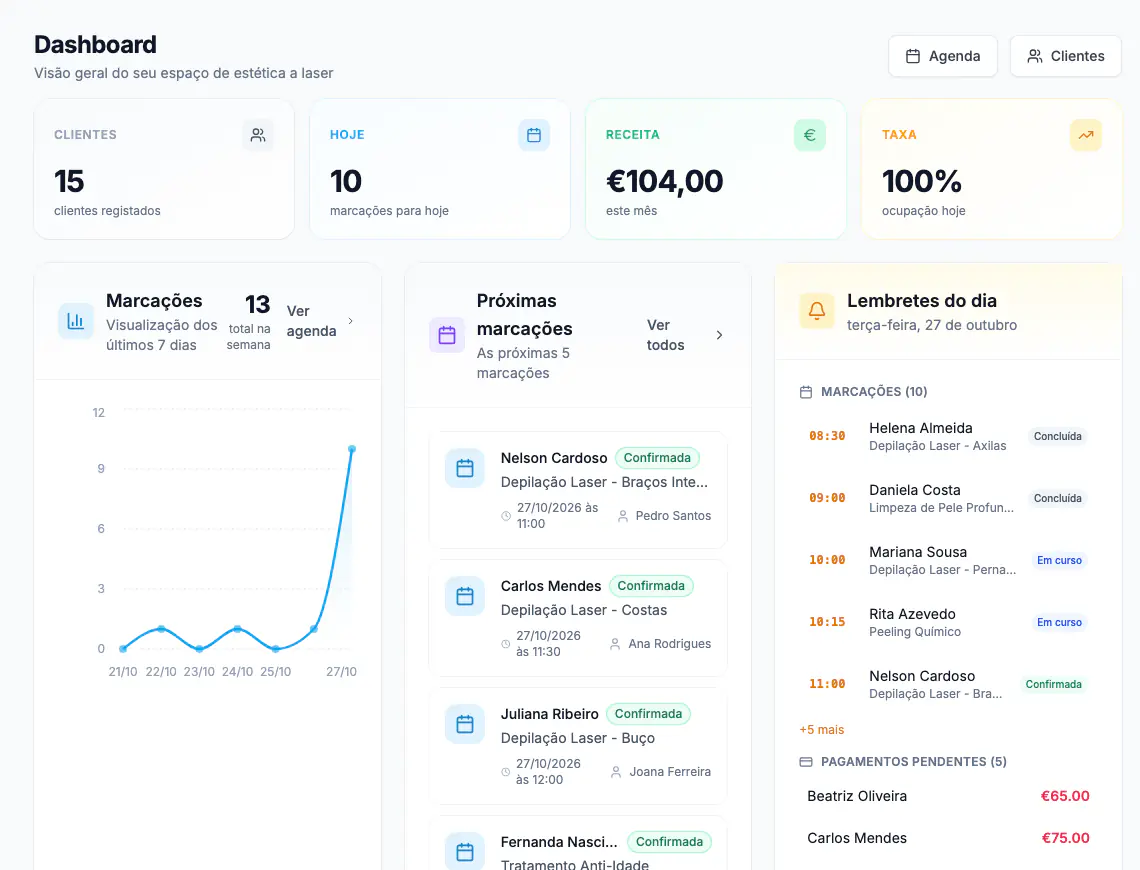This screenshot has width=1140, height=870.
Task: Click the bell icon beside Lembretes do dia
Action: pos(816,311)
